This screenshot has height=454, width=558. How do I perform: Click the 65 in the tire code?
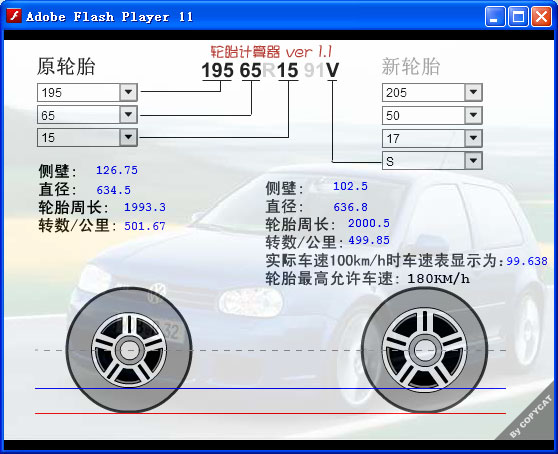click(x=251, y=70)
